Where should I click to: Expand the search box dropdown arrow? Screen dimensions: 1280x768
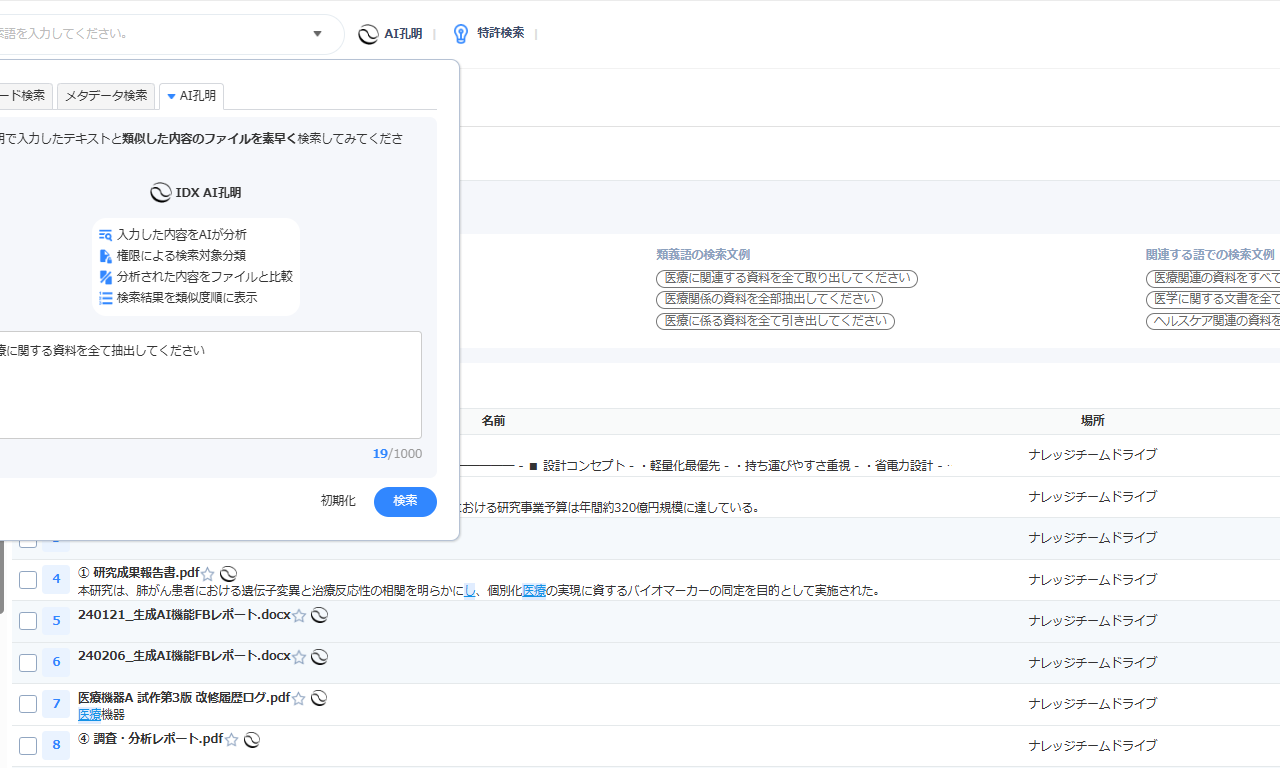pos(318,34)
